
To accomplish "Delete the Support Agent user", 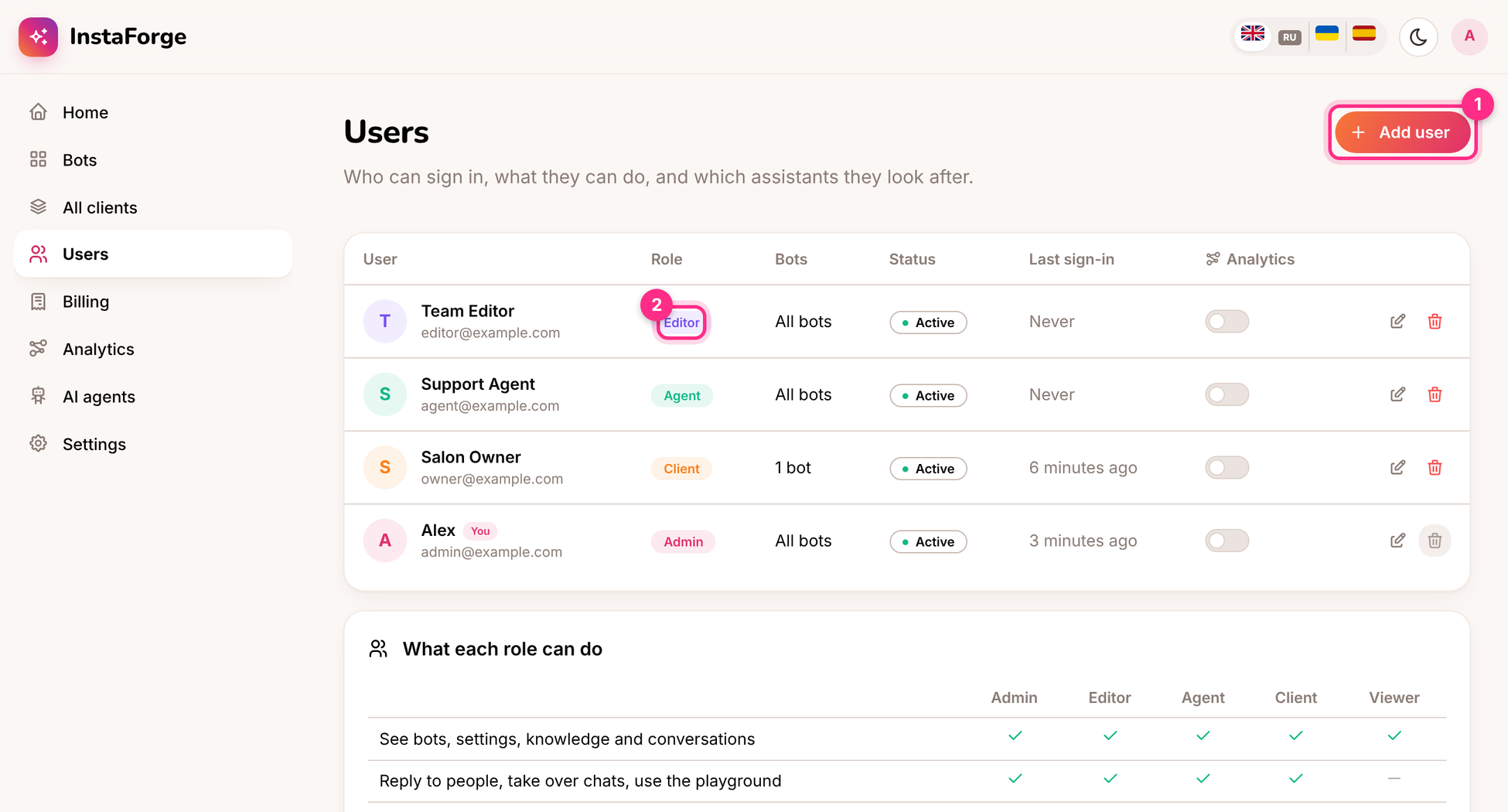I will 1435,394.
